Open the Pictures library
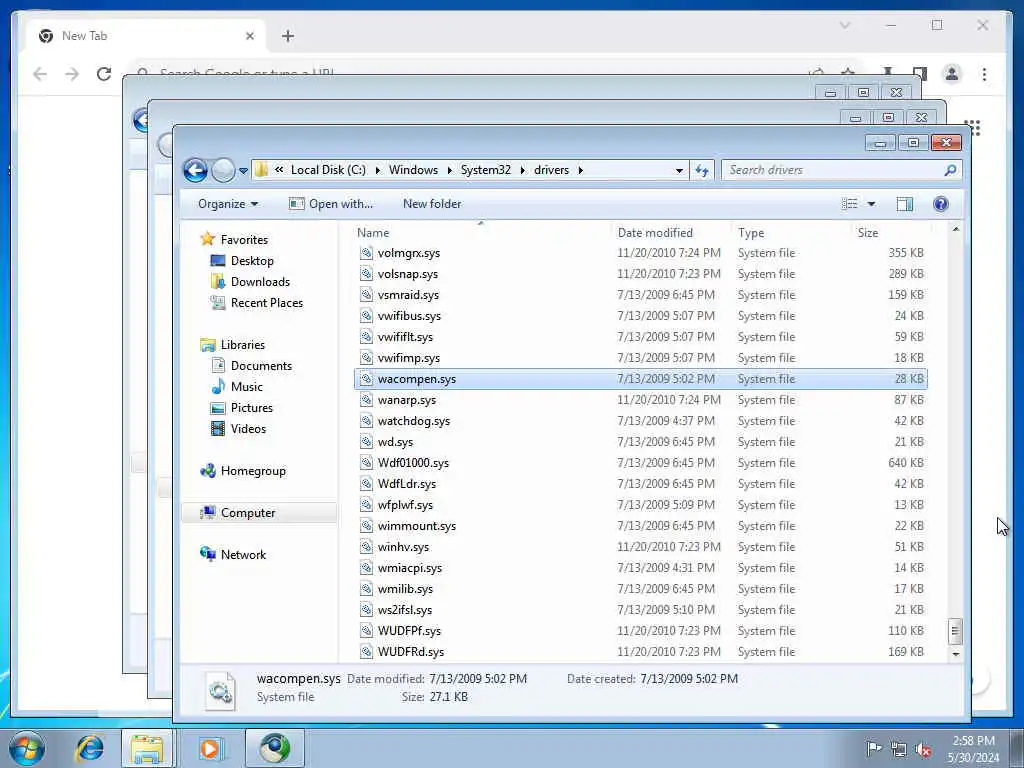 (x=251, y=408)
